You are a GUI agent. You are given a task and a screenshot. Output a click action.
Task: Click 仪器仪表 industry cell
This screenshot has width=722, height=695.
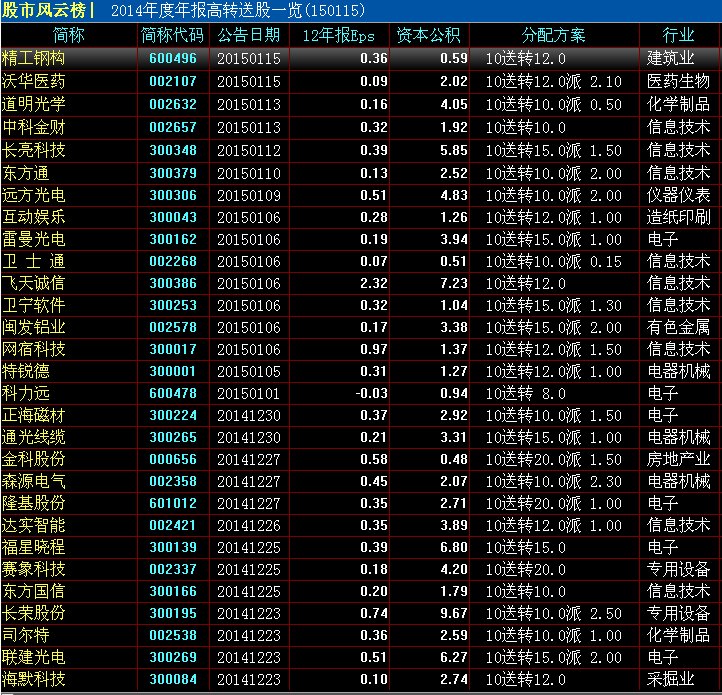[678, 196]
